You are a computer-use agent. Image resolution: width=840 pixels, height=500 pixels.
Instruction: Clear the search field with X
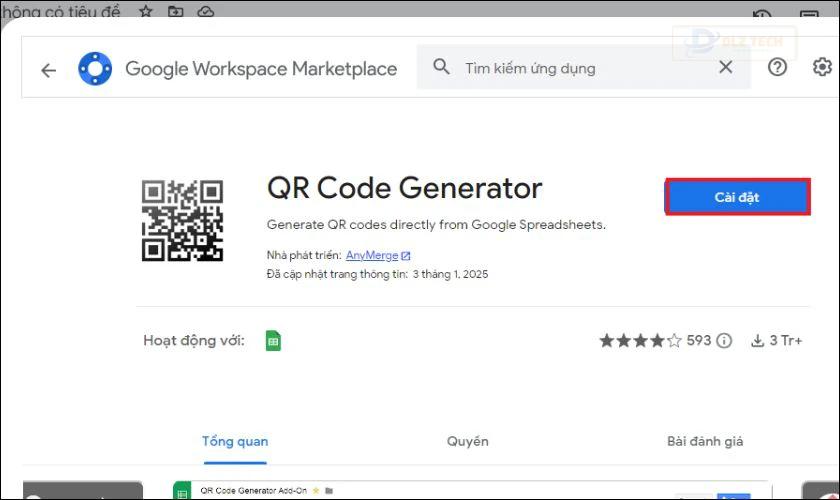725,67
